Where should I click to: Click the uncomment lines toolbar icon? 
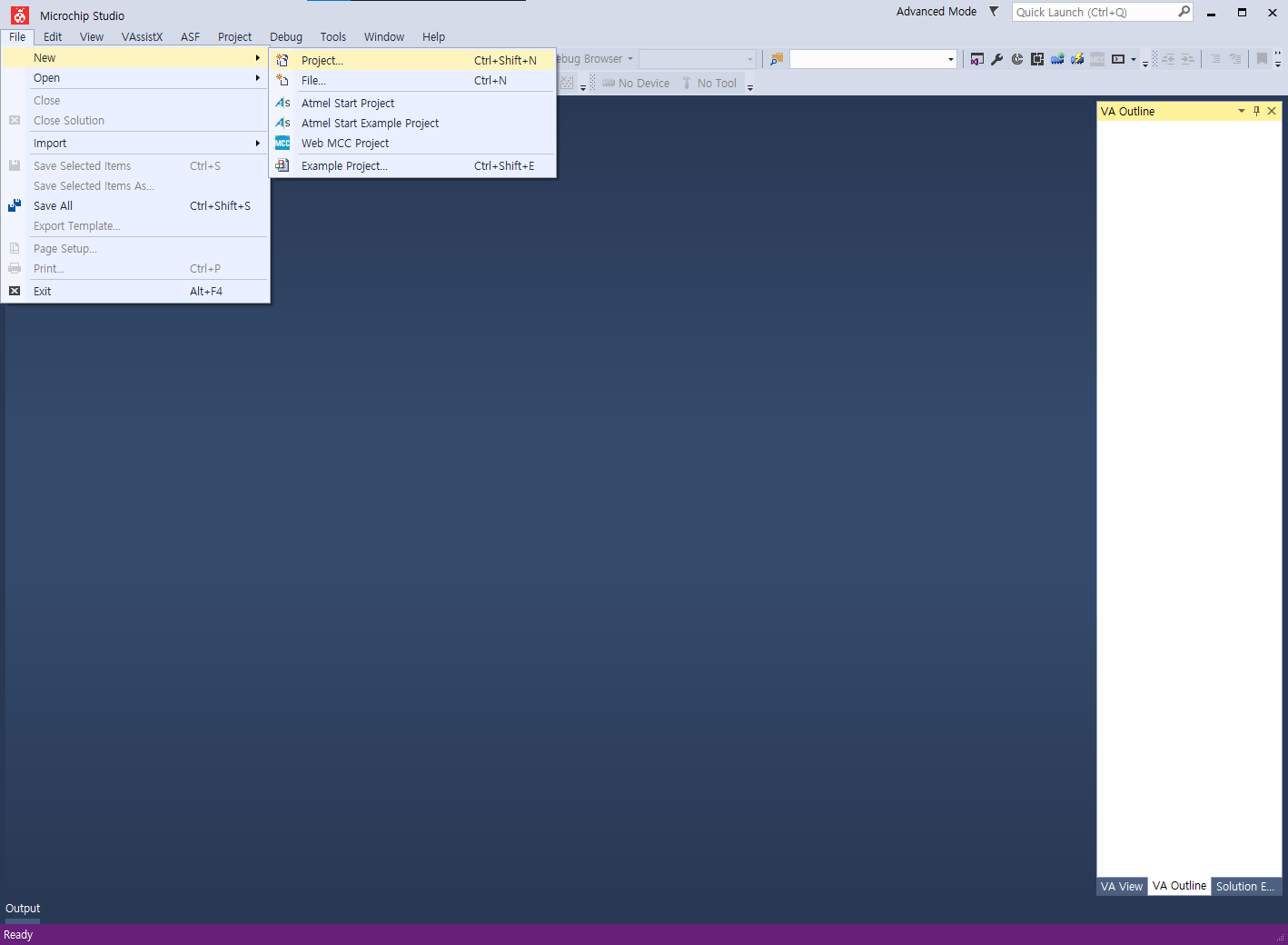(1235, 59)
